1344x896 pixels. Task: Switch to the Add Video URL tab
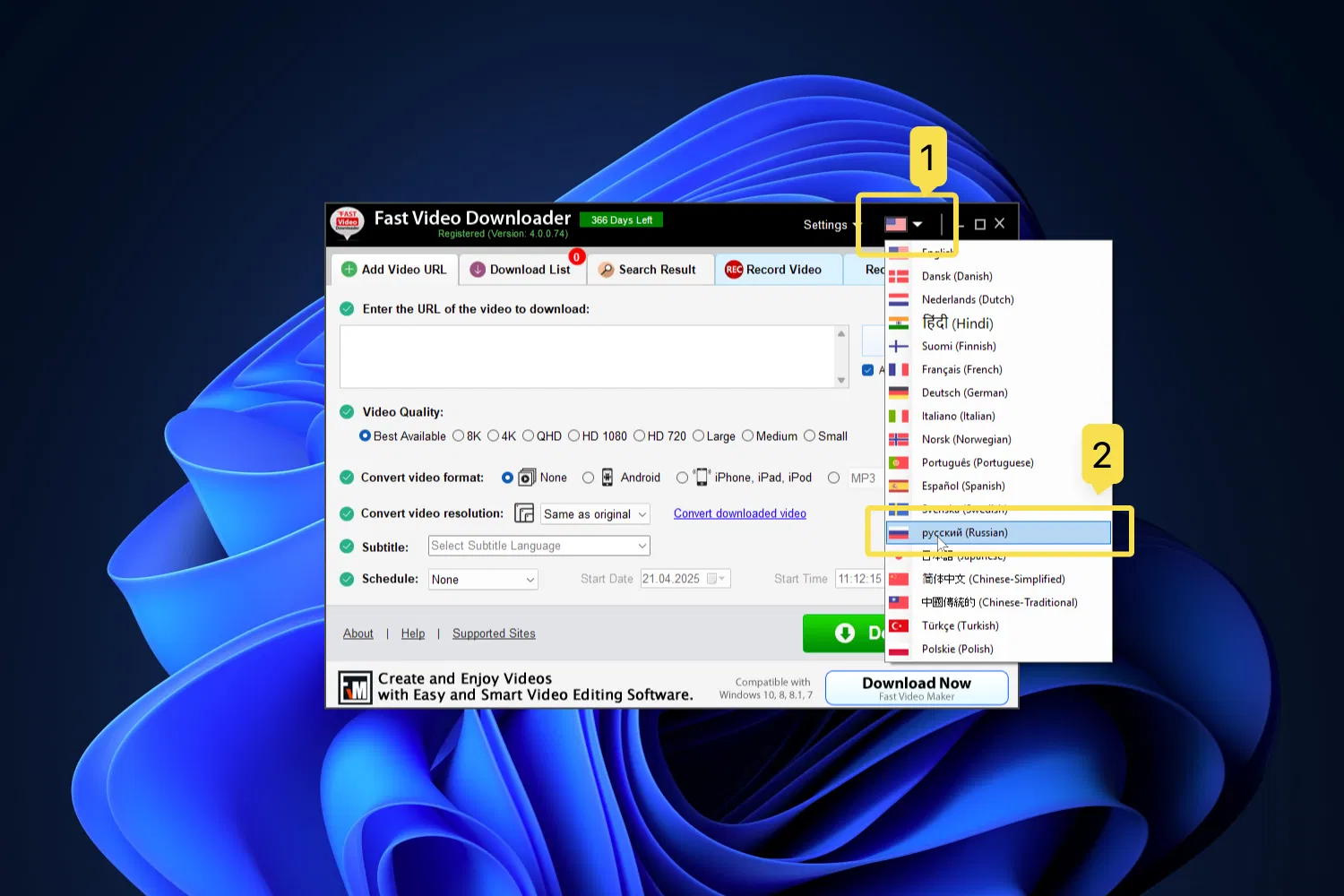pyautogui.click(x=395, y=270)
